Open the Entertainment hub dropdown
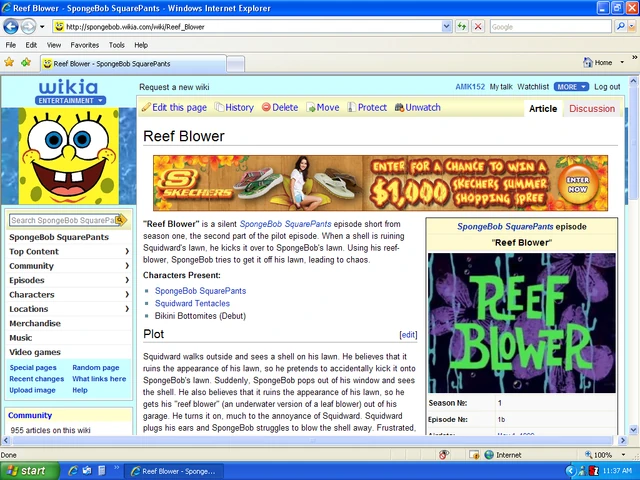This screenshot has height=480, width=640. tap(70, 100)
